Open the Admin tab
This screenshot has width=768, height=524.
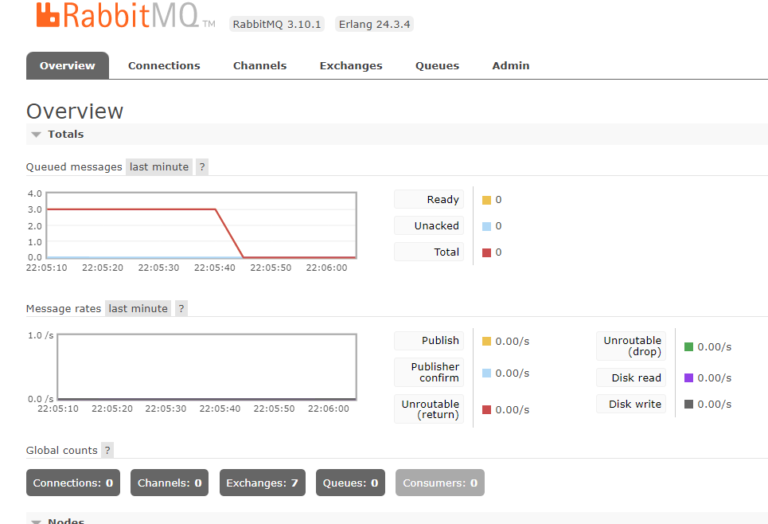point(510,66)
